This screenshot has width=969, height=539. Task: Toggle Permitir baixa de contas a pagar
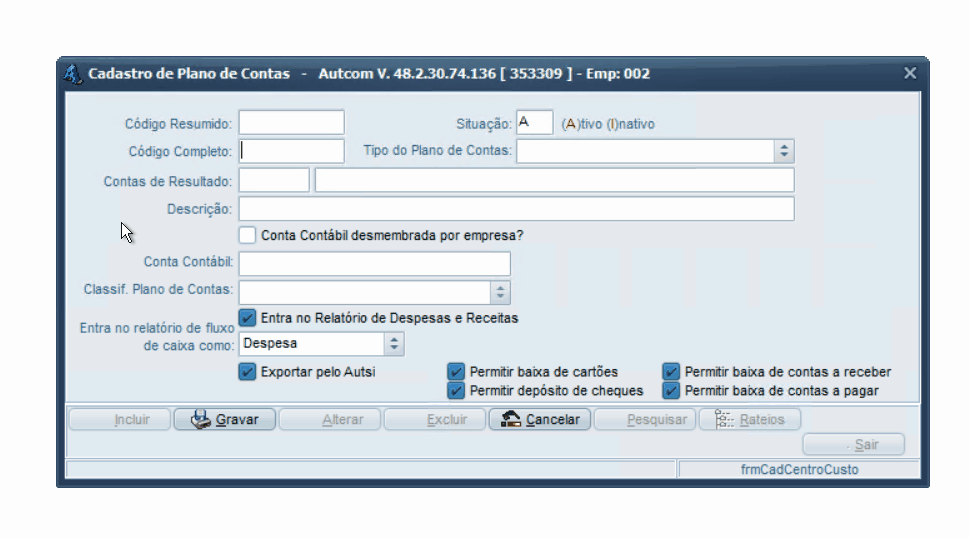click(671, 391)
